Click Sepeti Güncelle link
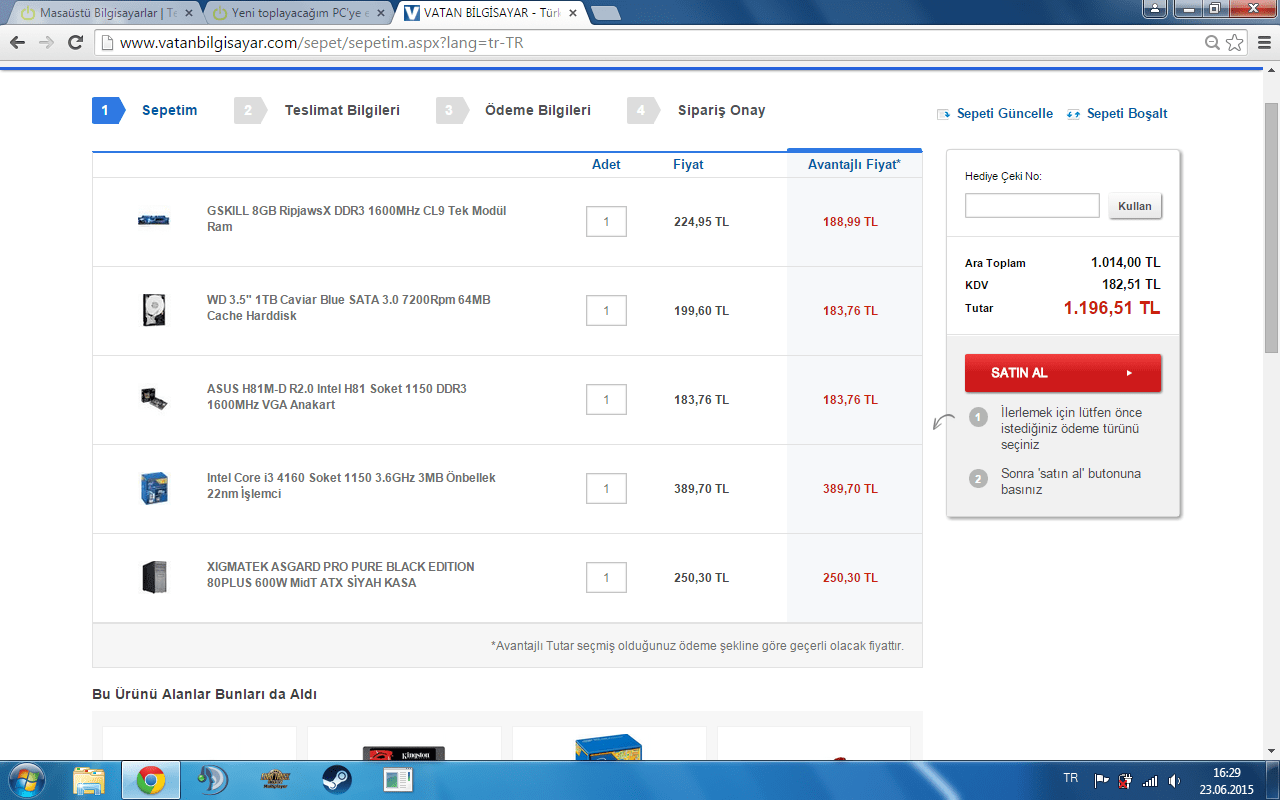The height and width of the screenshot is (800, 1280). pos(1005,114)
